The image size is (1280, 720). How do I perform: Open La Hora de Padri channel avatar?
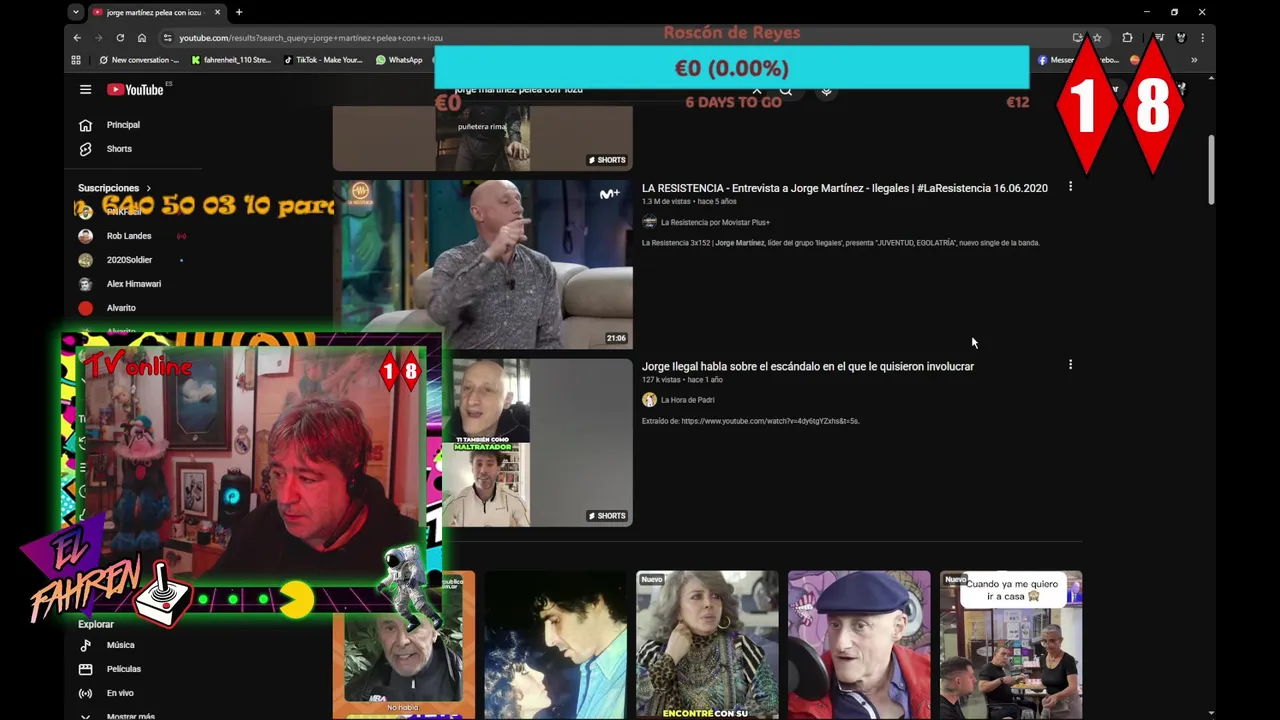tap(649, 400)
